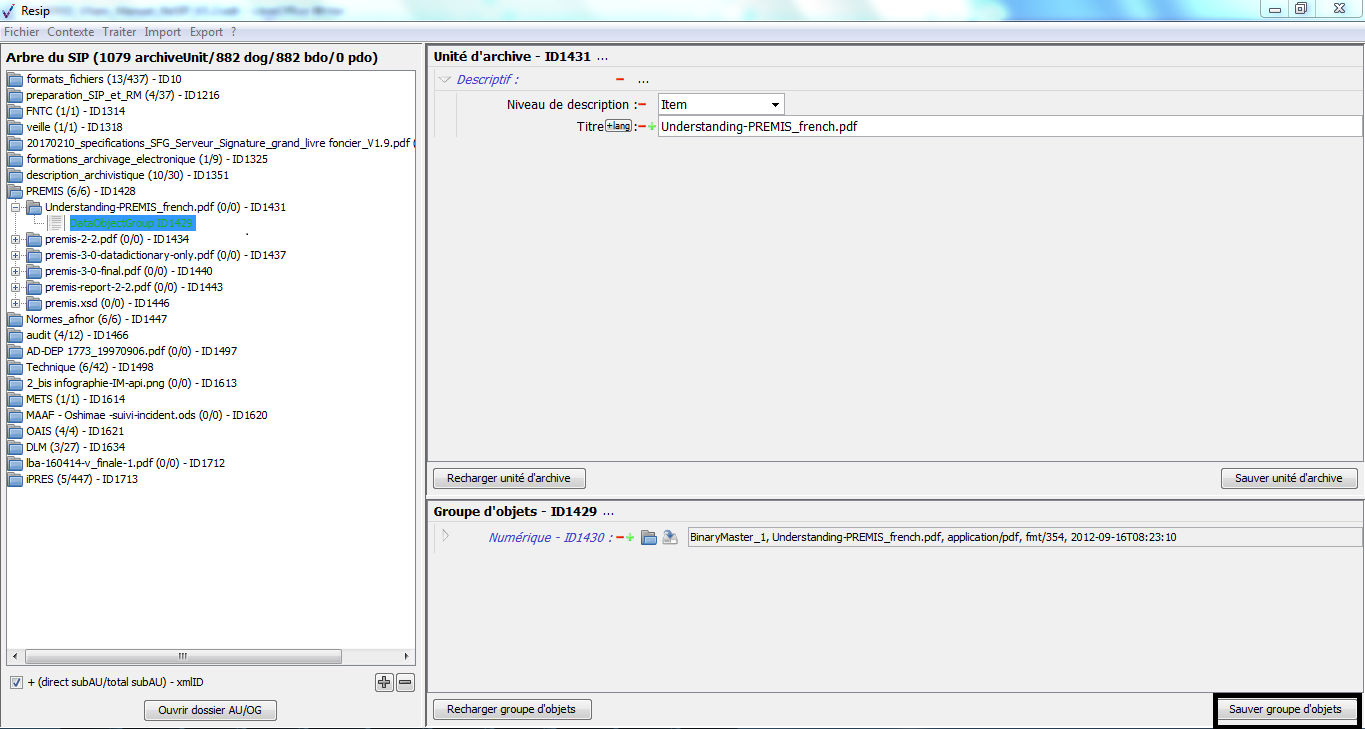The image size is (1365, 729).
Task: Click the import file icon for Numérique ID1430
Action: point(670,538)
